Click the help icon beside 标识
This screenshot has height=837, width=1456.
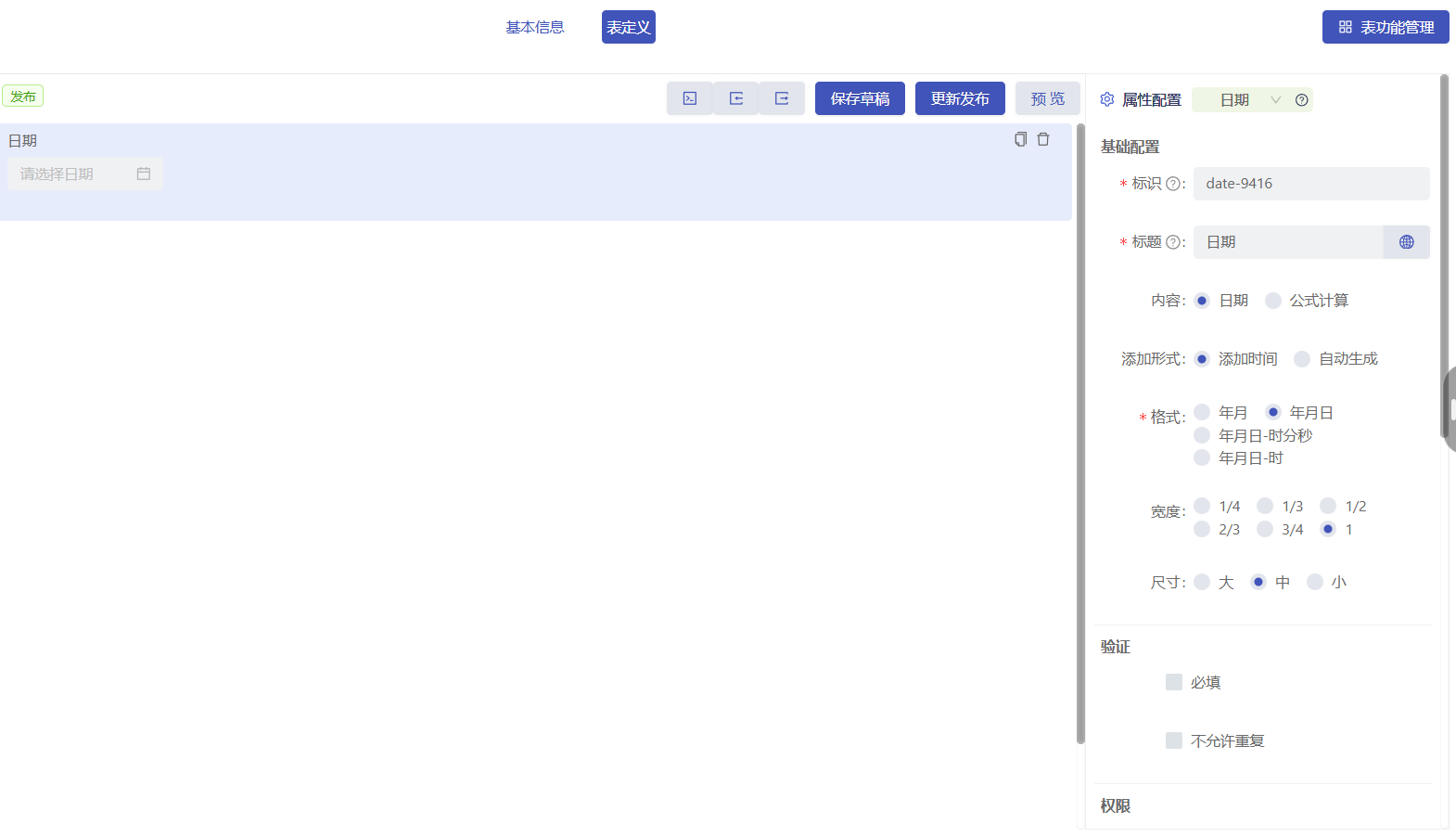point(1173,184)
